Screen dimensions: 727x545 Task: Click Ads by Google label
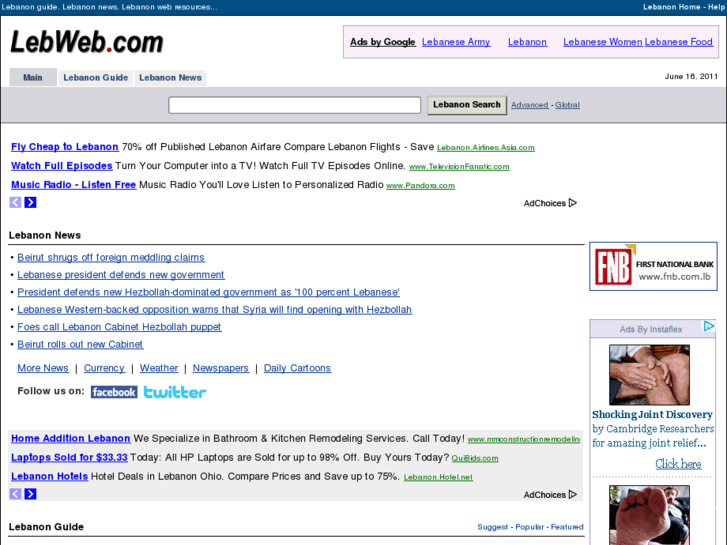coord(383,42)
